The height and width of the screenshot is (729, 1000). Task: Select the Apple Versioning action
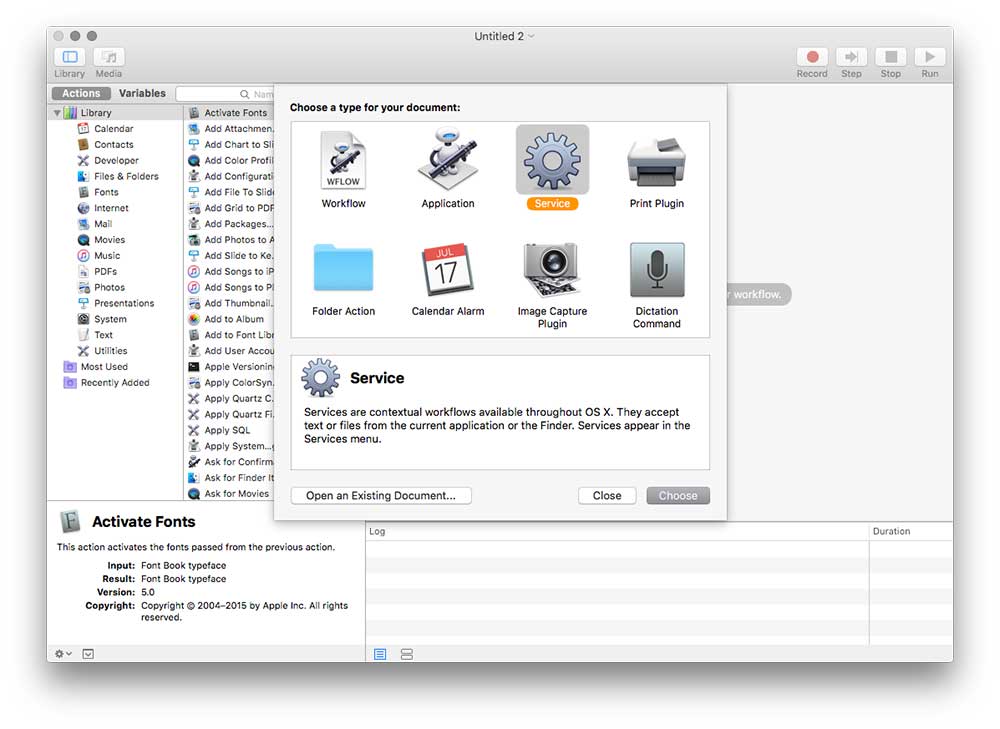[230, 367]
